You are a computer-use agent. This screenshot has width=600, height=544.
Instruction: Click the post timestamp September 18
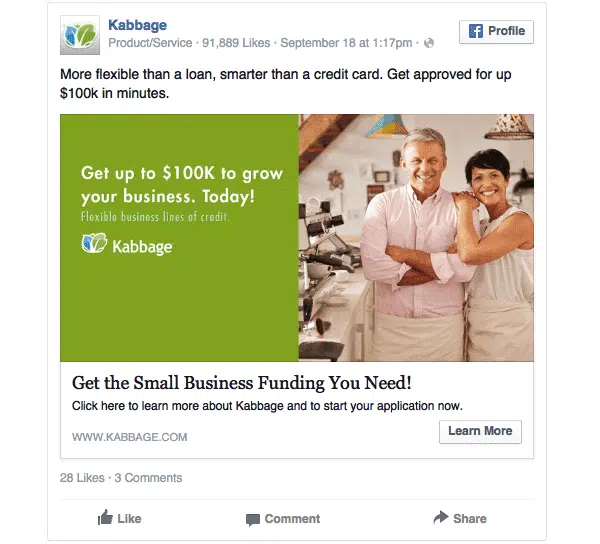point(346,43)
